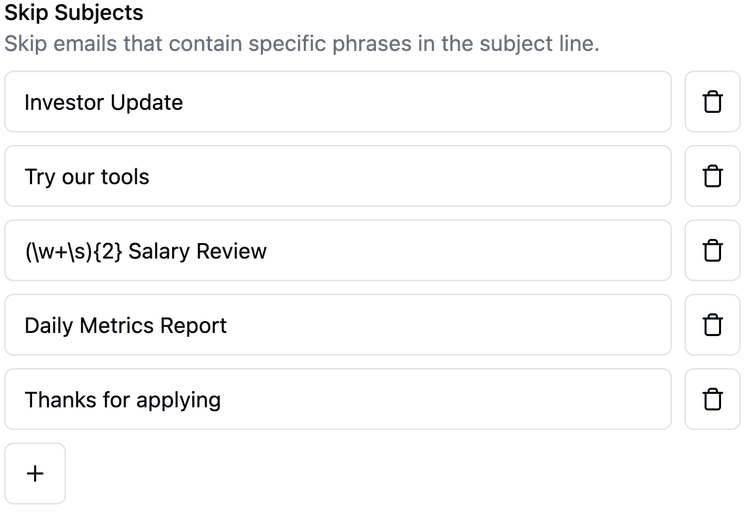750x512 pixels.
Task: Click the Investor Update text field
Action: click(338, 102)
